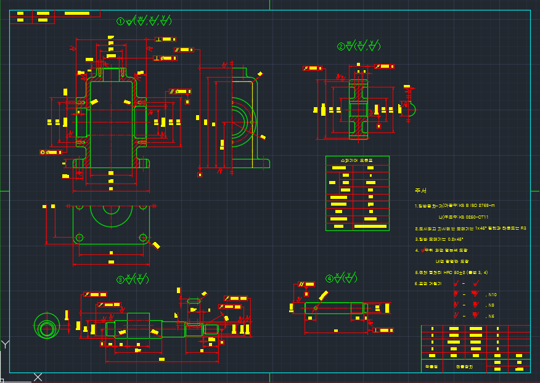Viewport: 540px width, 383px height.
Task: Click the circled part number 2 balloon
Action: pyautogui.click(x=340, y=46)
